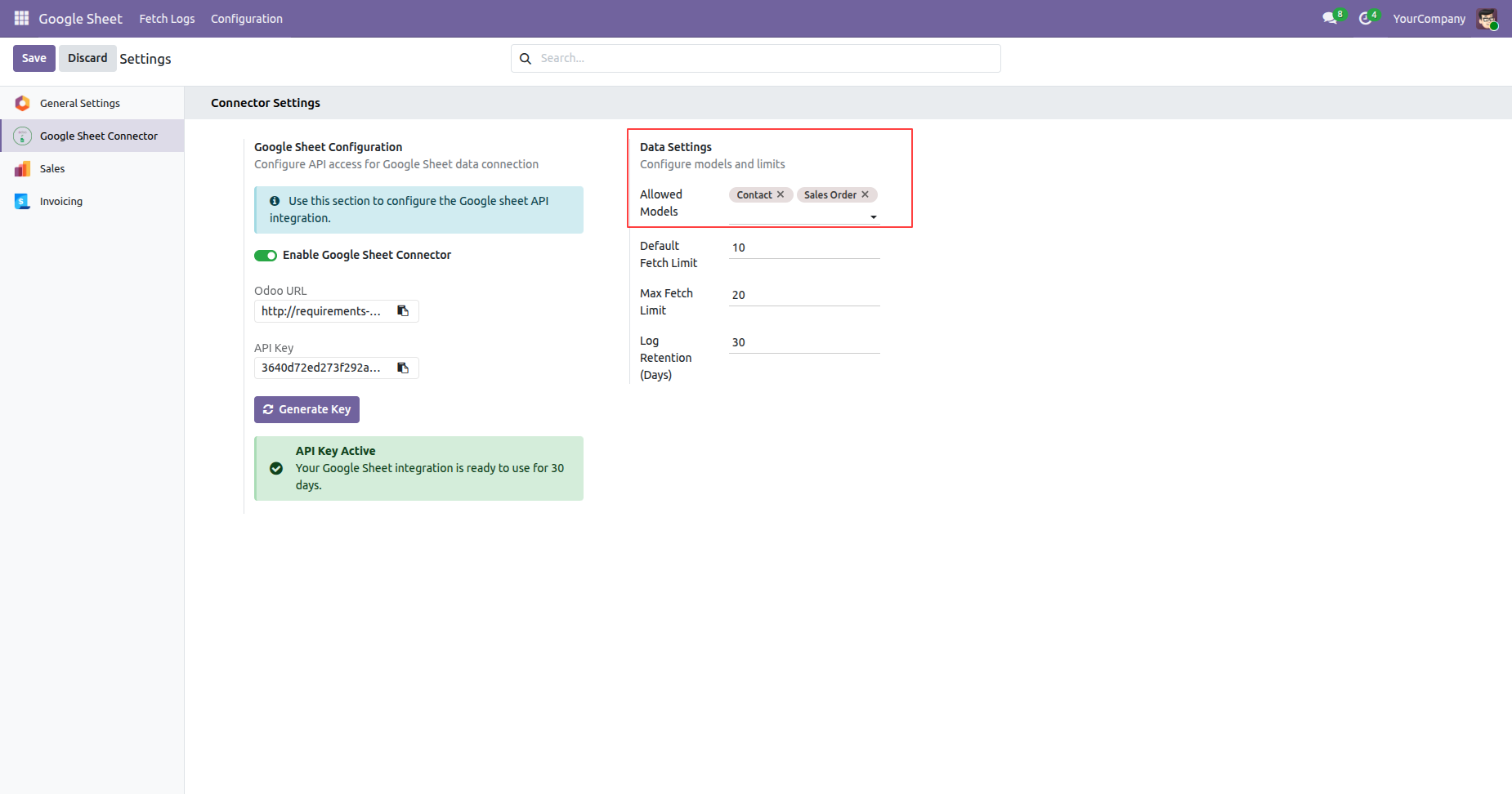Screen dimensions: 1512x794
Task: Open the YourCompany company switcher
Action: click(x=1429, y=19)
